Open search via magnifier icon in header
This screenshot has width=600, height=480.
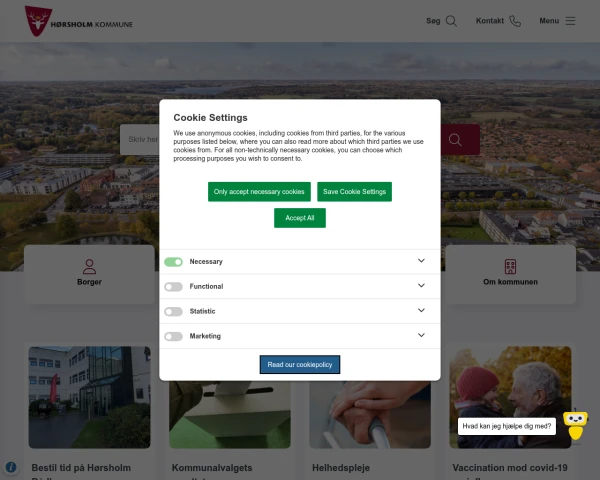point(452,21)
